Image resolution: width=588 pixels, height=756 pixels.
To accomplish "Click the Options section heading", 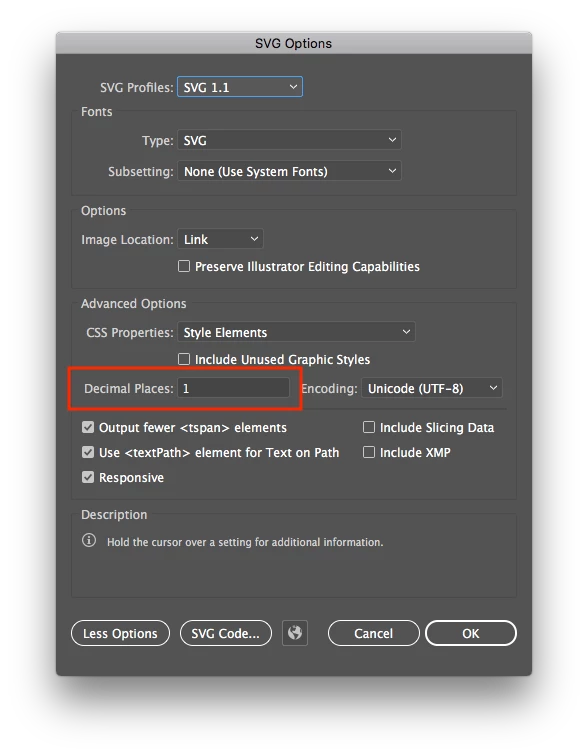I will tap(103, 211).
